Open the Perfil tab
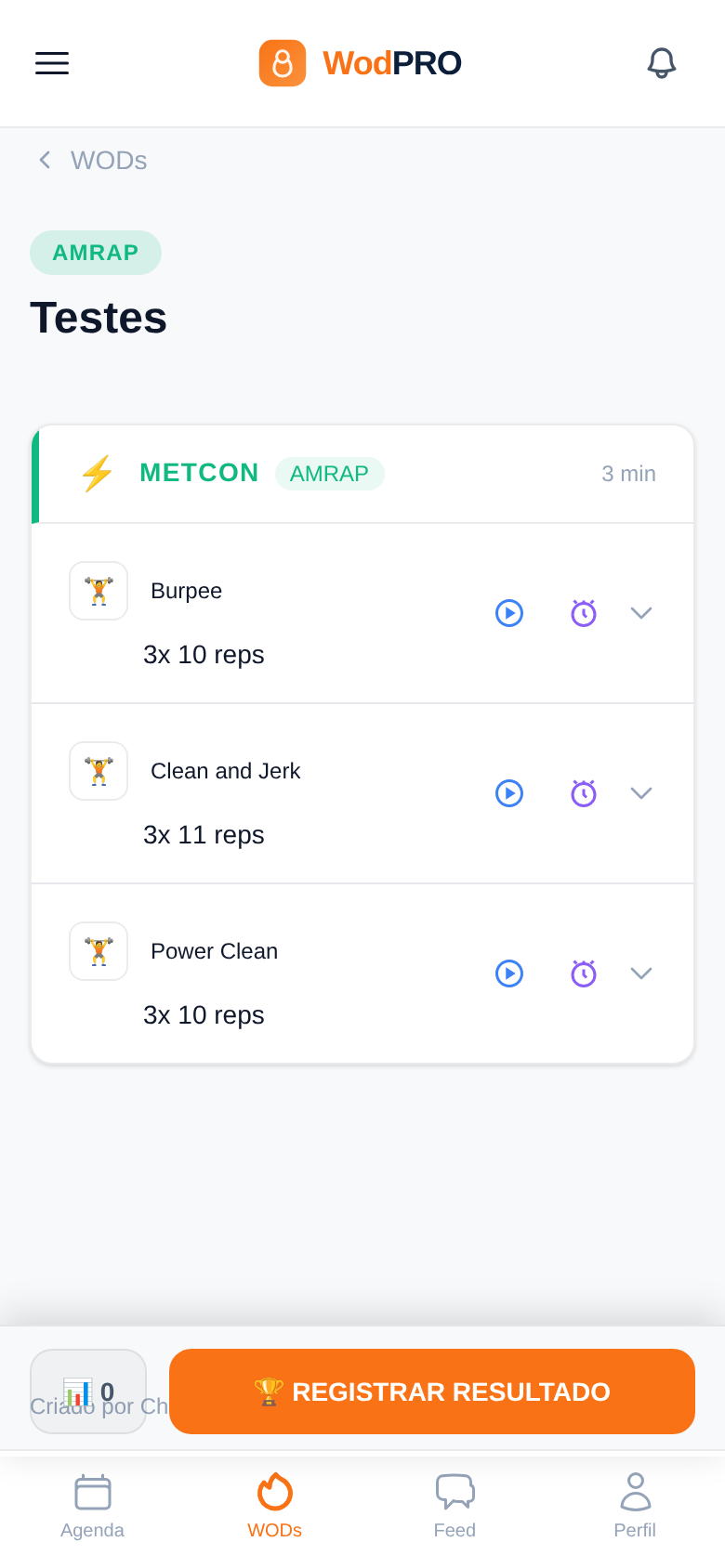Screen dimensions: 725x1568 click(x=635, y=1506)
